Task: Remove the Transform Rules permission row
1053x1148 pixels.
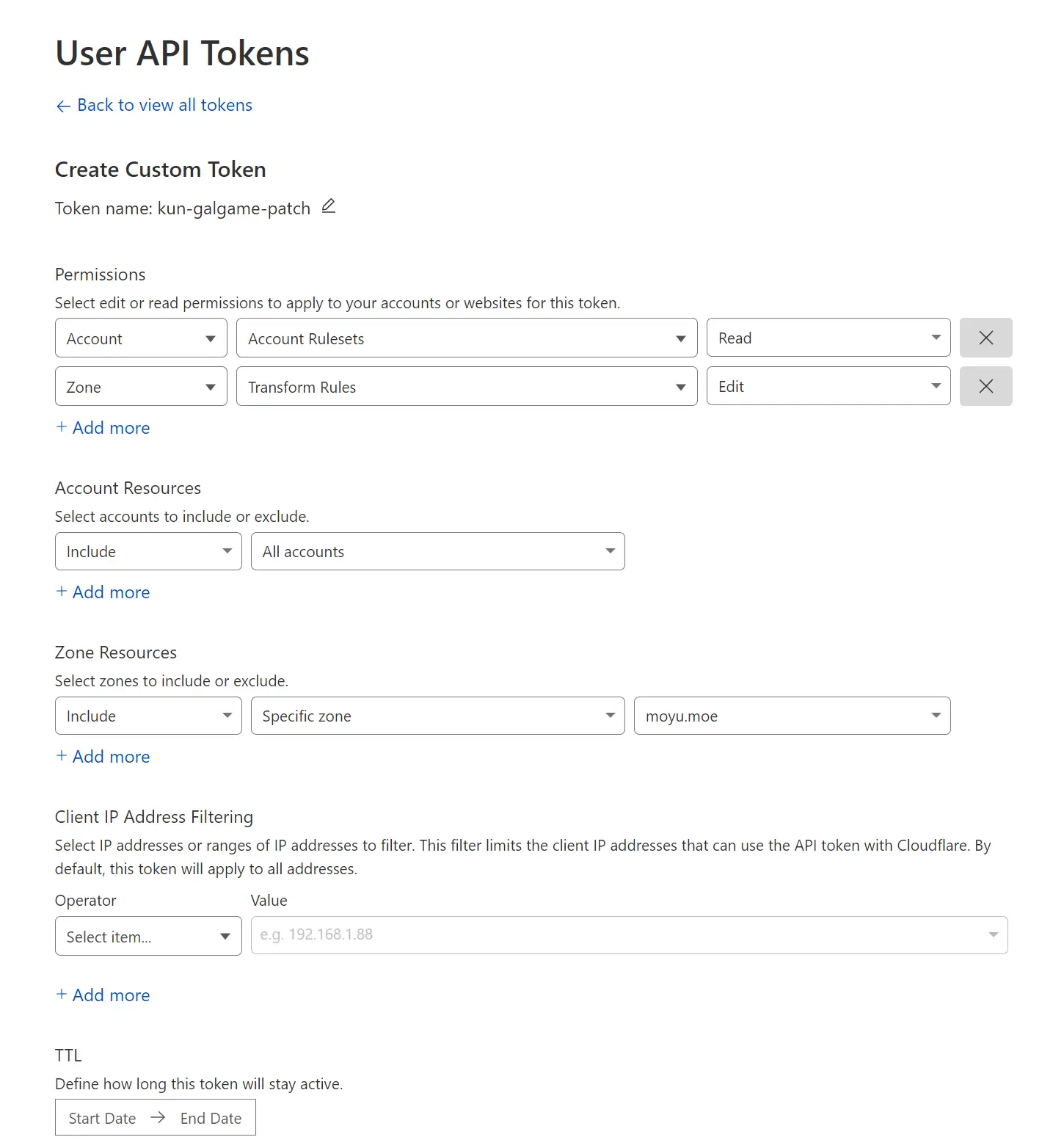Action: point(985,386)
